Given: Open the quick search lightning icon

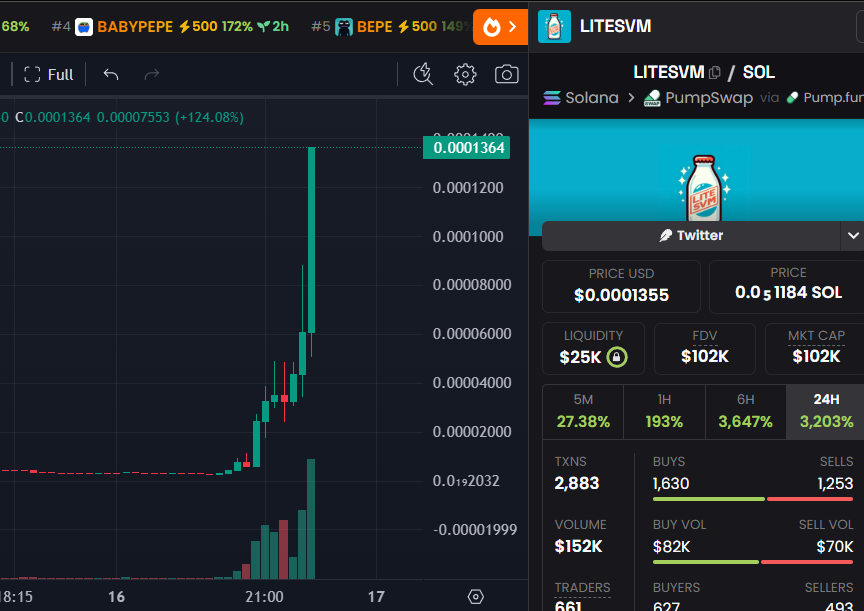Looking at the screenshot, I should tap(423, 74).
